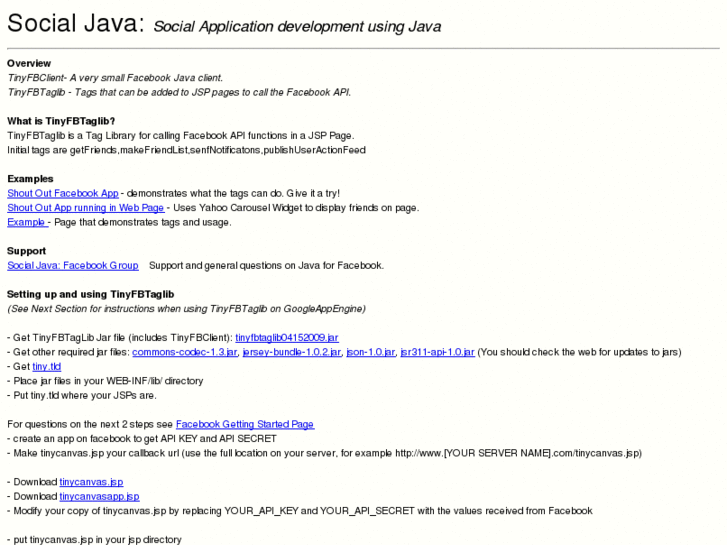Download jsr311-api-1.0.jar file
Viewport: 727px width, 545px height.
(437, 352)
